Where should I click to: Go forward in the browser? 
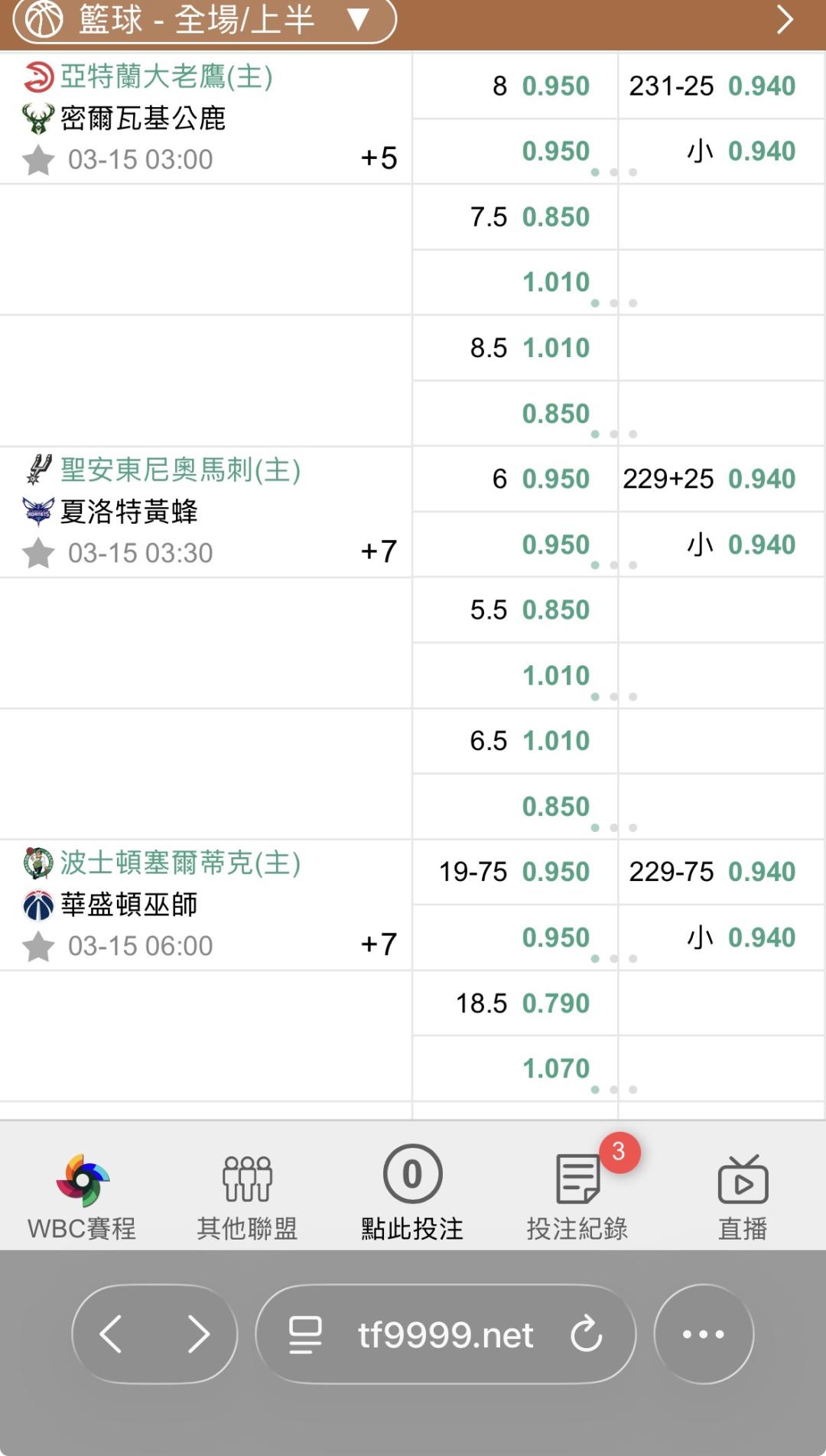(x=198, y=1334)
